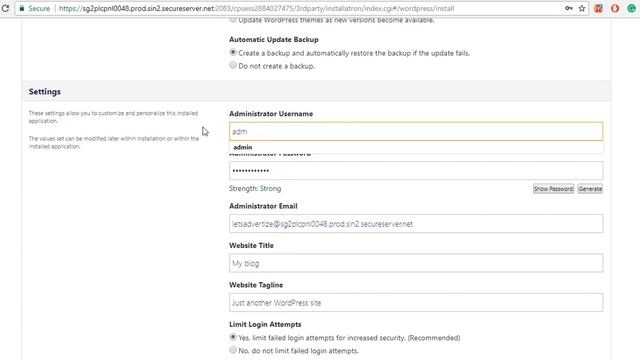Click the 'Limit Login Attempts' label
The height and width of the screenshot is (360, 640).
click(265, 324)
